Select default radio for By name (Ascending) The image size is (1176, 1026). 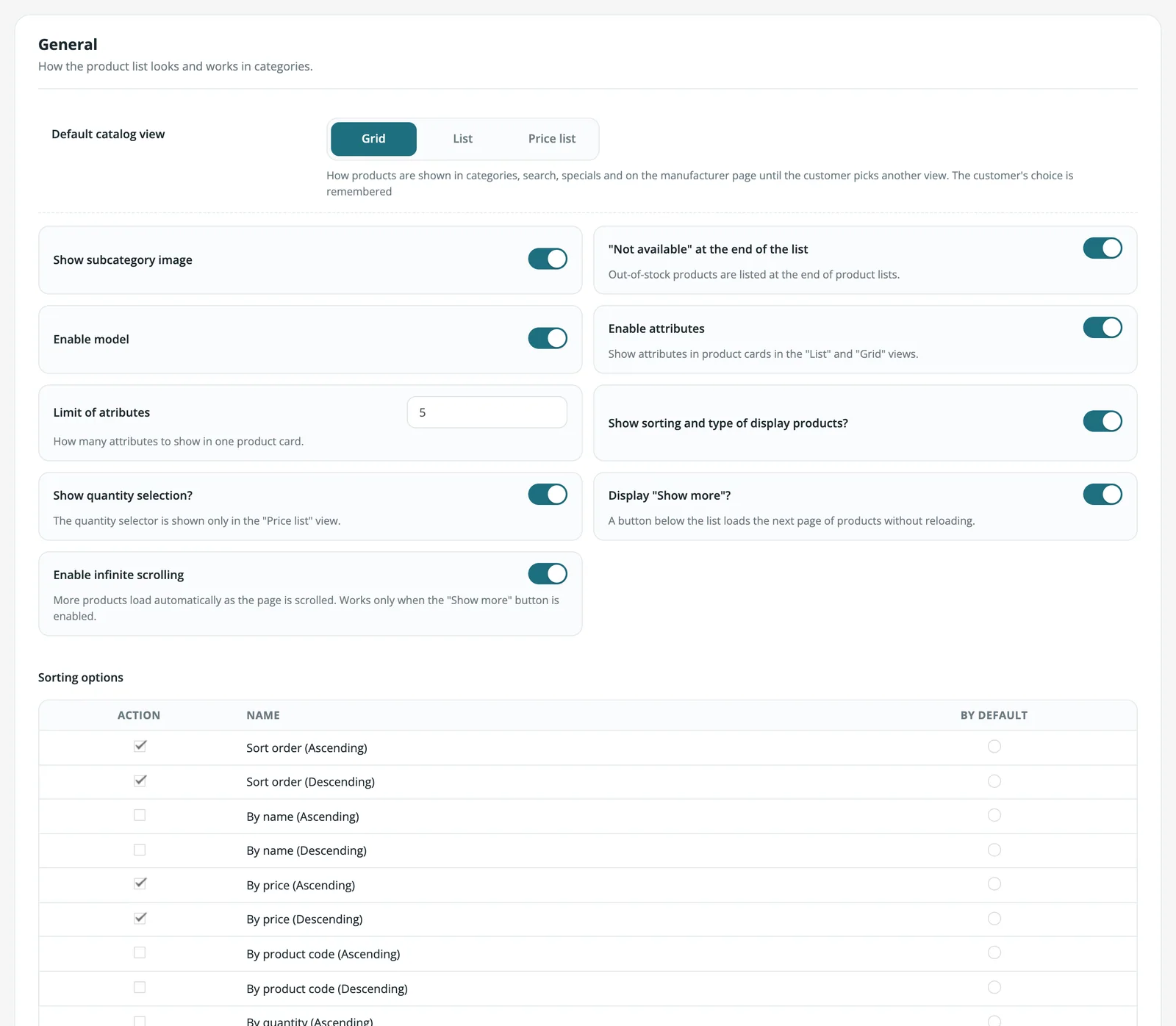tap(994, 815)
